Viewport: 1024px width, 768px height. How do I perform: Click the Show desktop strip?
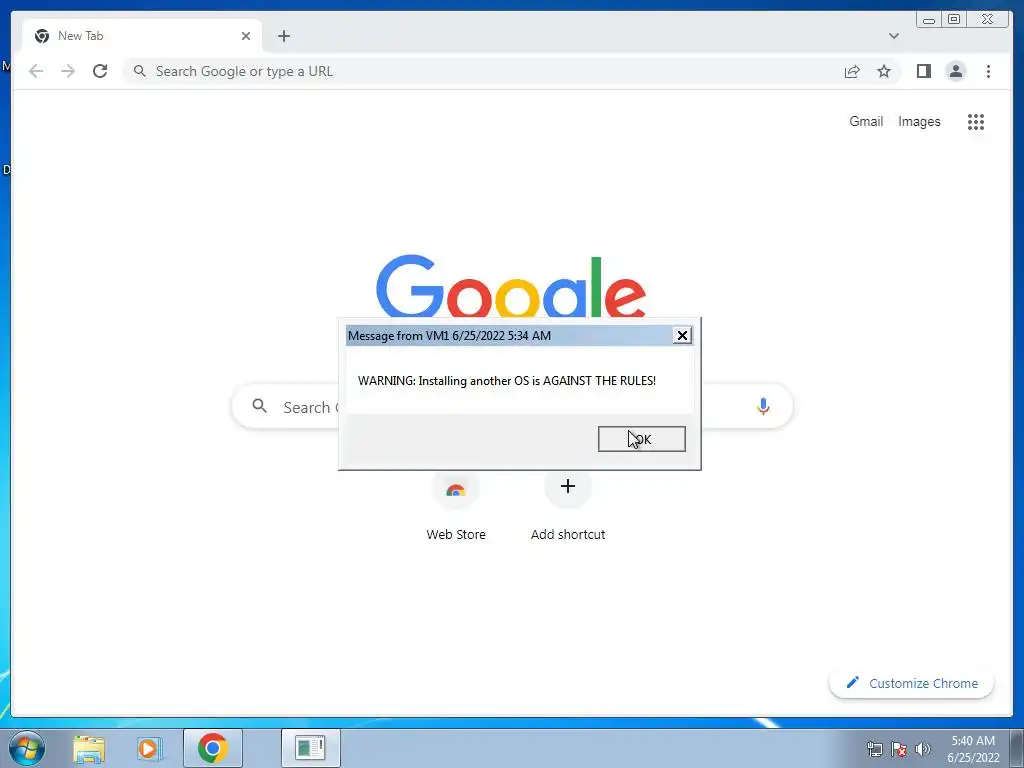(x=1017, y=748)
